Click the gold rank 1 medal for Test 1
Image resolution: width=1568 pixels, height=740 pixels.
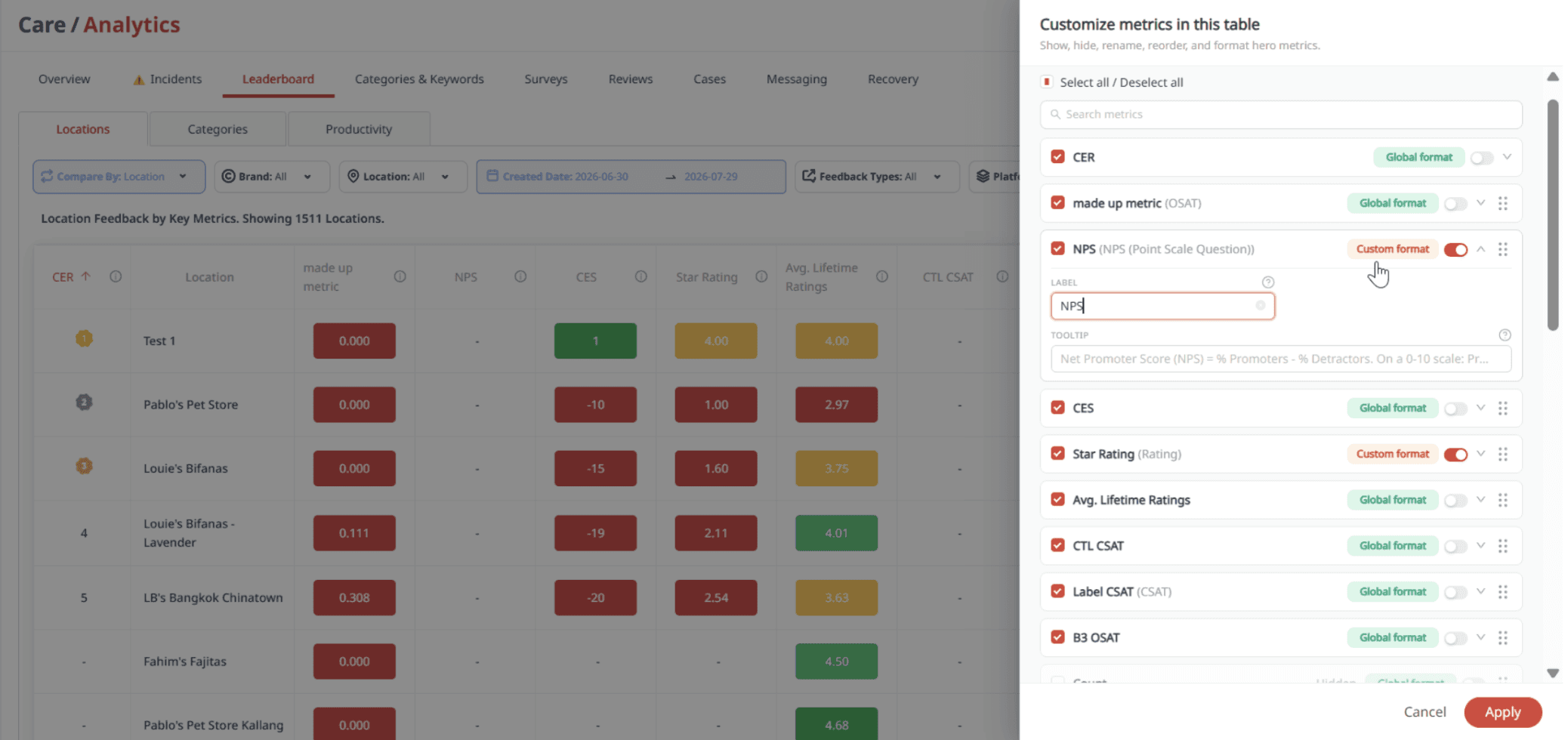(84, 339)
